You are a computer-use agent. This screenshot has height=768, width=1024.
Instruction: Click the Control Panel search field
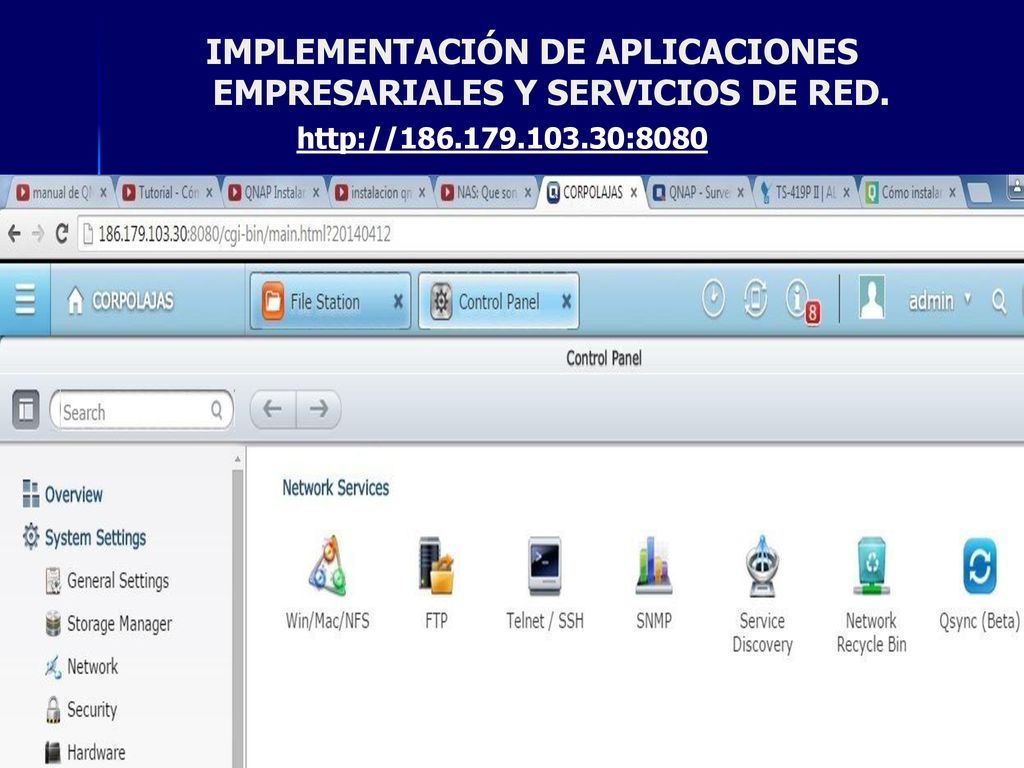tap(141, 410)
